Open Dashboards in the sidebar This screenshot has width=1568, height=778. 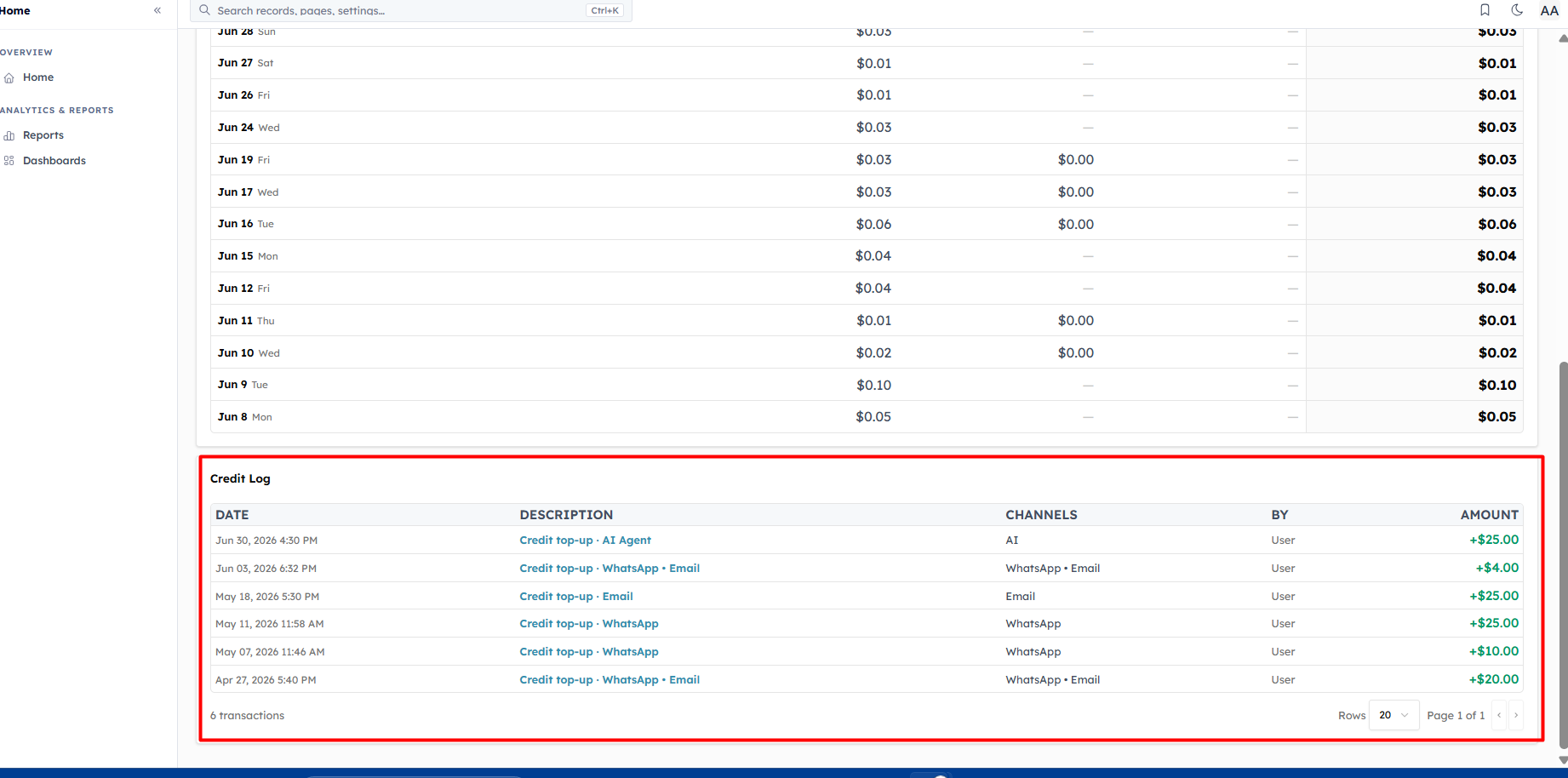(54, 161)
